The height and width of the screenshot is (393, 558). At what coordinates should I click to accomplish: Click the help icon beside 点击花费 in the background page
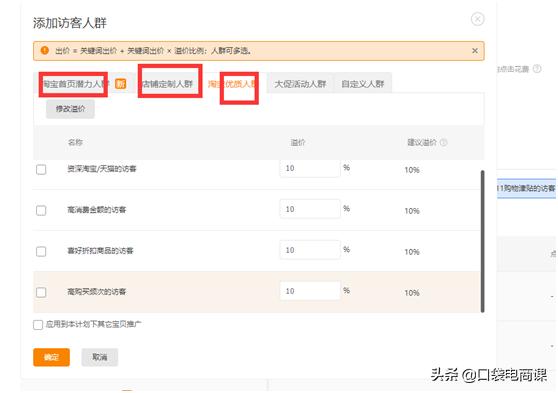coord(537,69)
